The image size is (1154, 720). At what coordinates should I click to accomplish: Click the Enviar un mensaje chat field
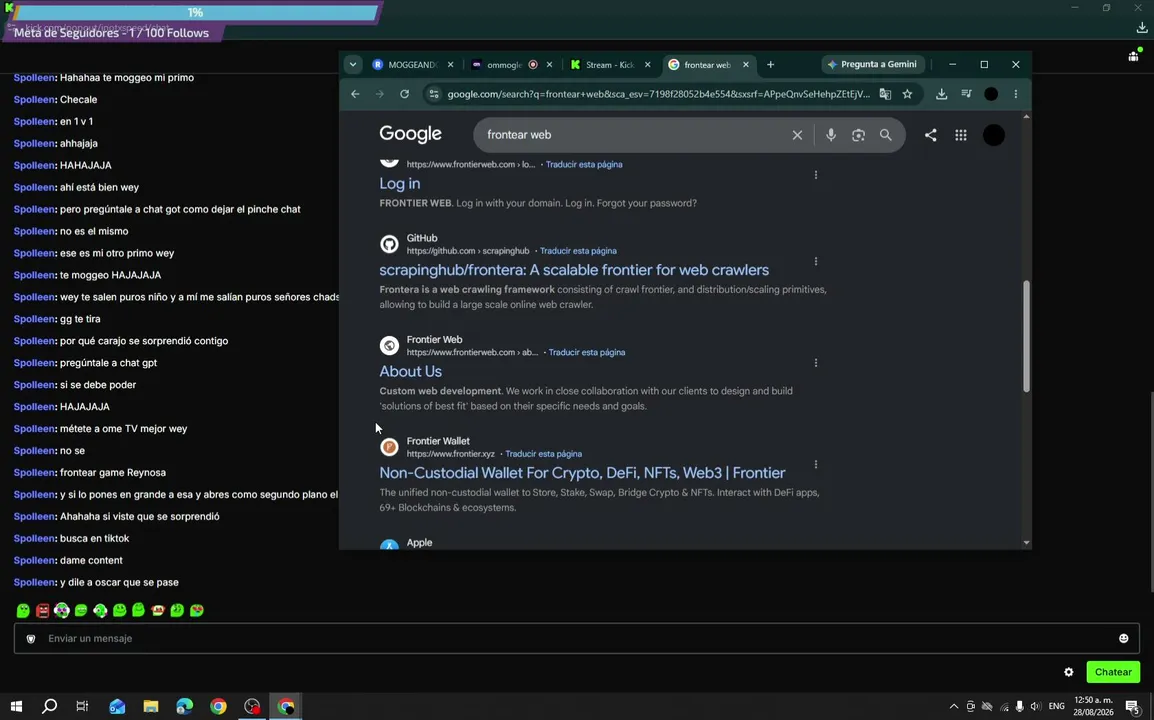576,638
